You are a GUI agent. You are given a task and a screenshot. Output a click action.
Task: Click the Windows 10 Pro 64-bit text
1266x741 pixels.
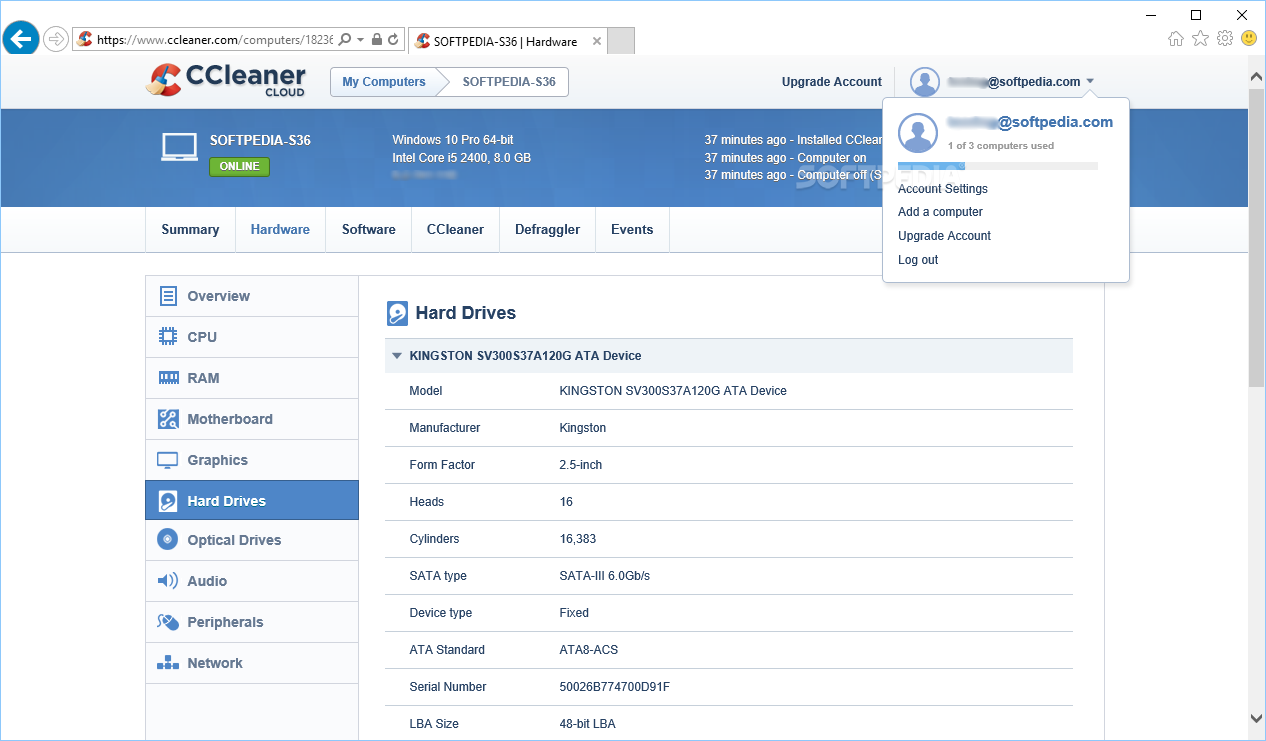pos(453,140)
